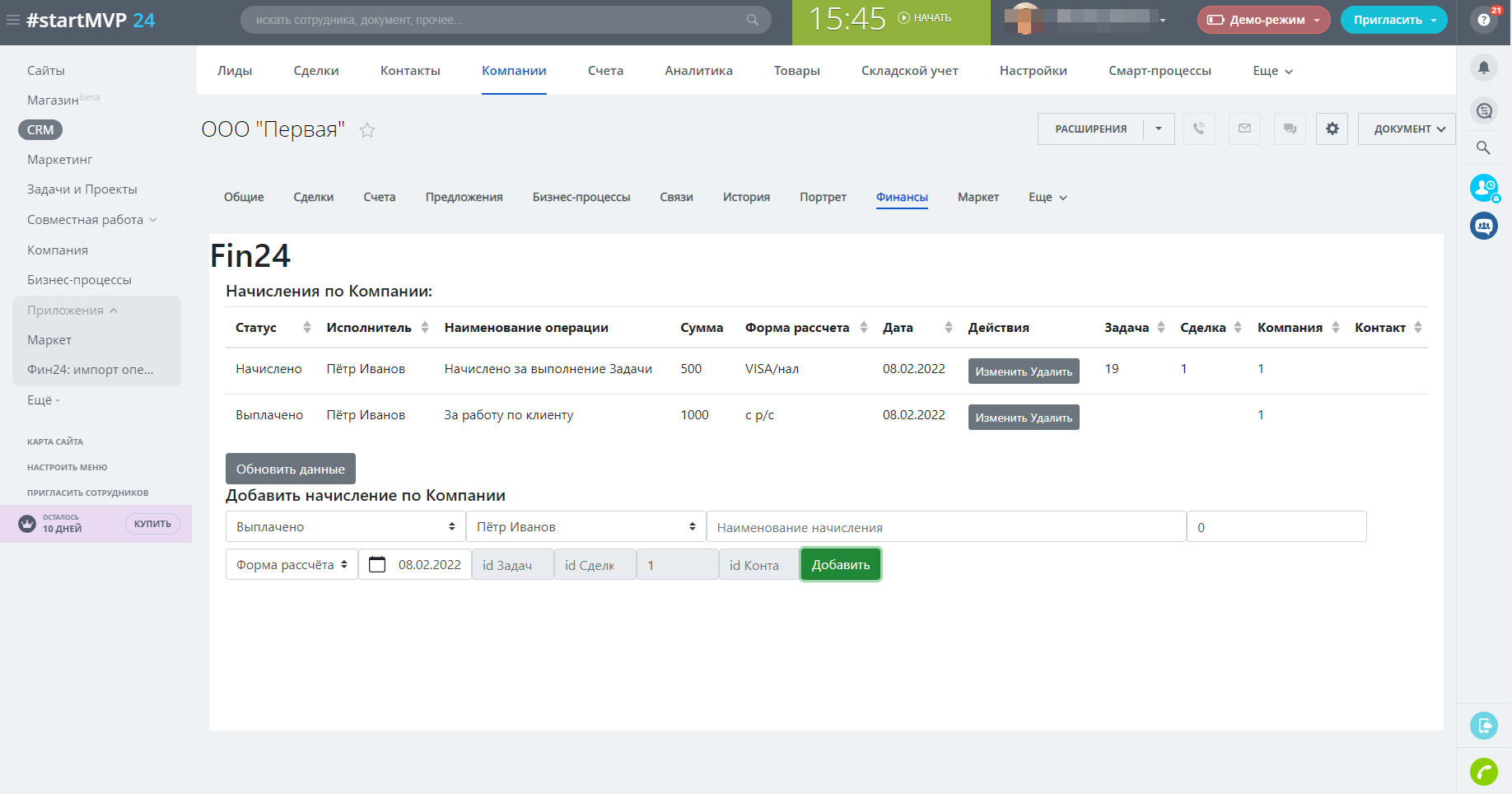The width and height of the screenshot is (1512, 794).
Task: Open the chat bubbles icon in toolbar
Action: point(1290,128)
